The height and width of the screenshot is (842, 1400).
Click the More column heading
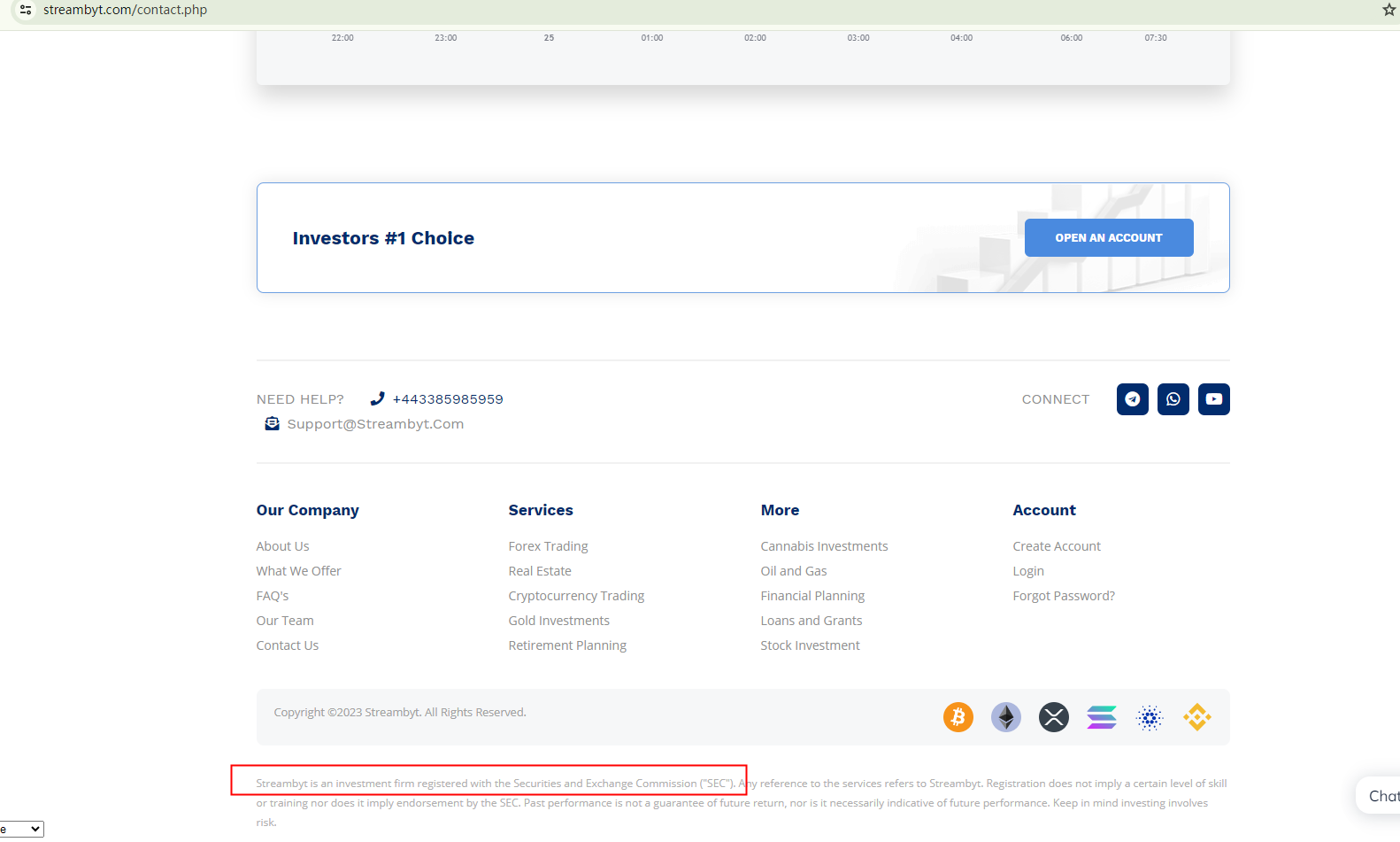(781, 510)
